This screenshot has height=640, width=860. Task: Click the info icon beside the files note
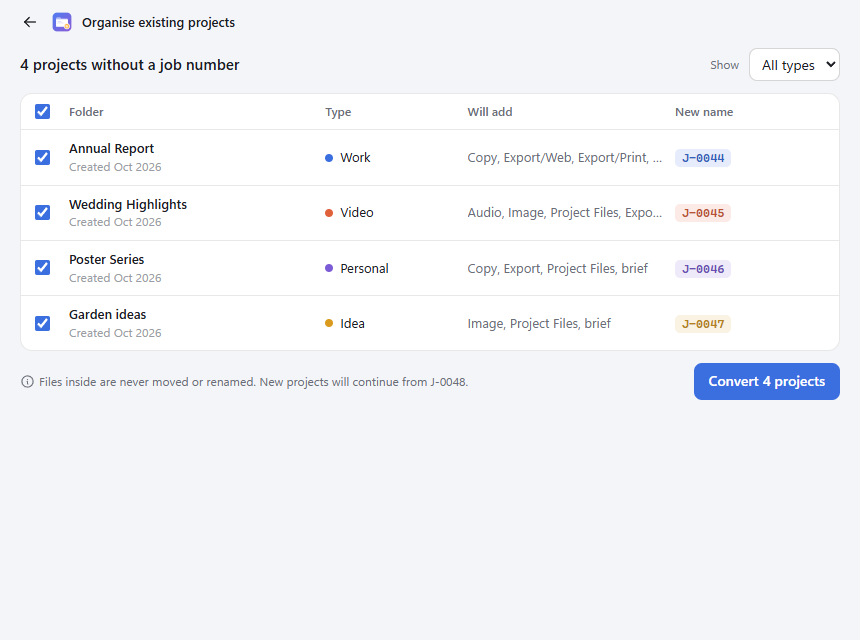(27, 382)
